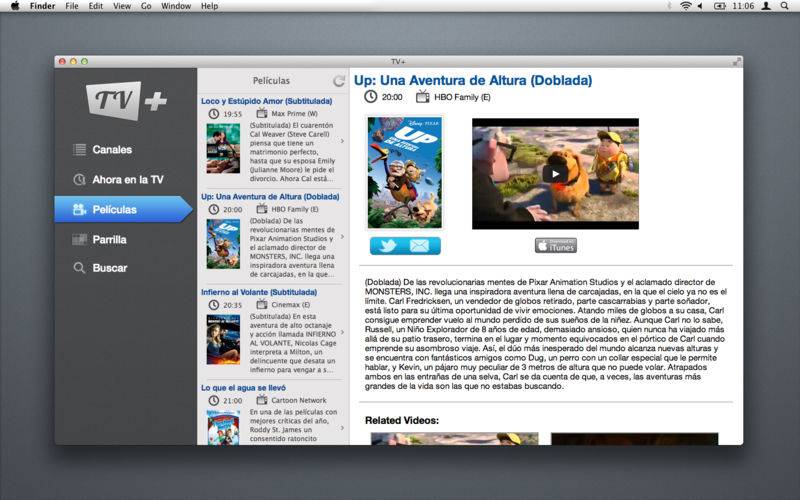
Task: Click the clock icon in movie detail header
Action: click(x=371, y=96)
